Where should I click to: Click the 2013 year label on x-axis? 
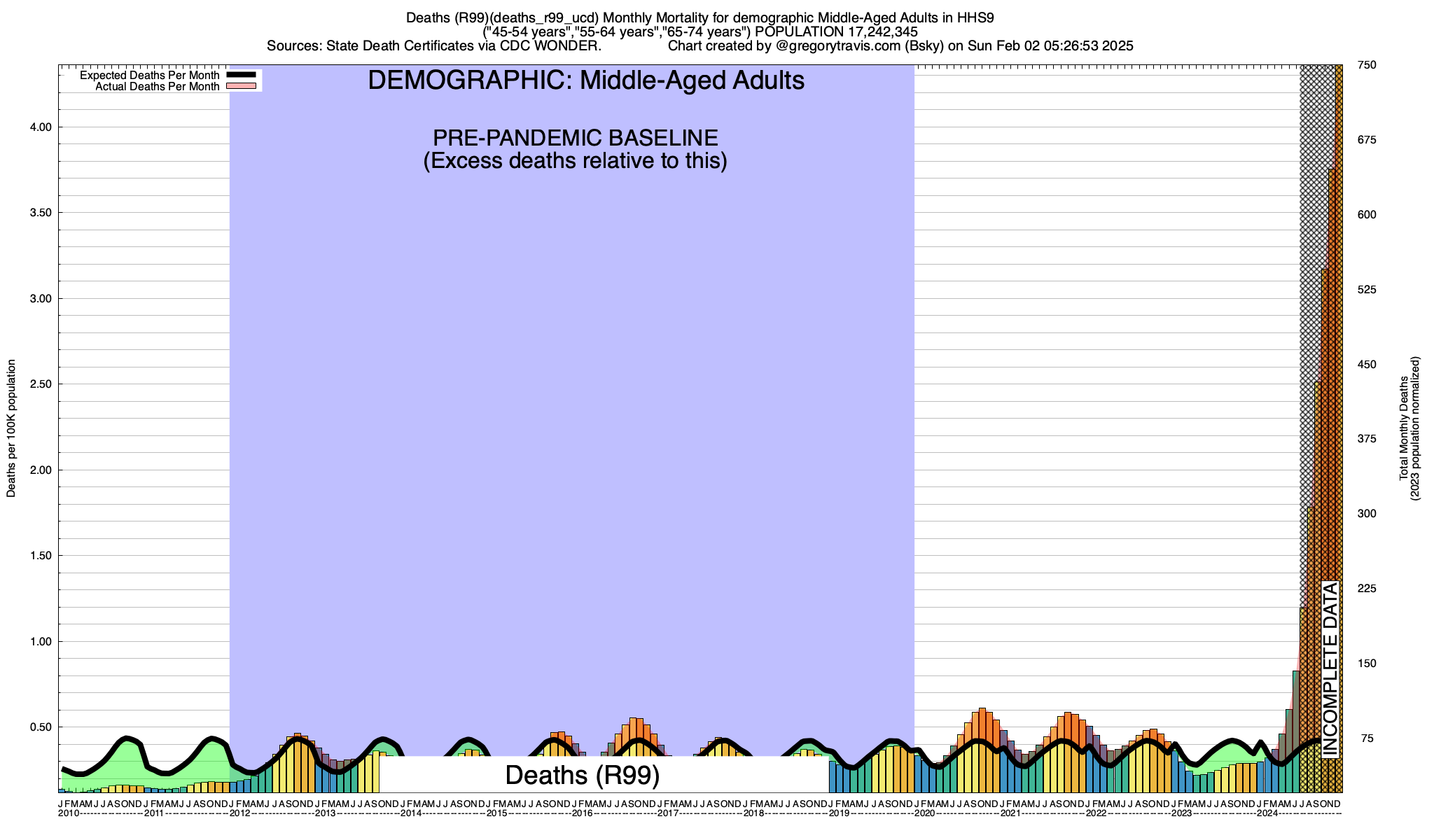325,813
